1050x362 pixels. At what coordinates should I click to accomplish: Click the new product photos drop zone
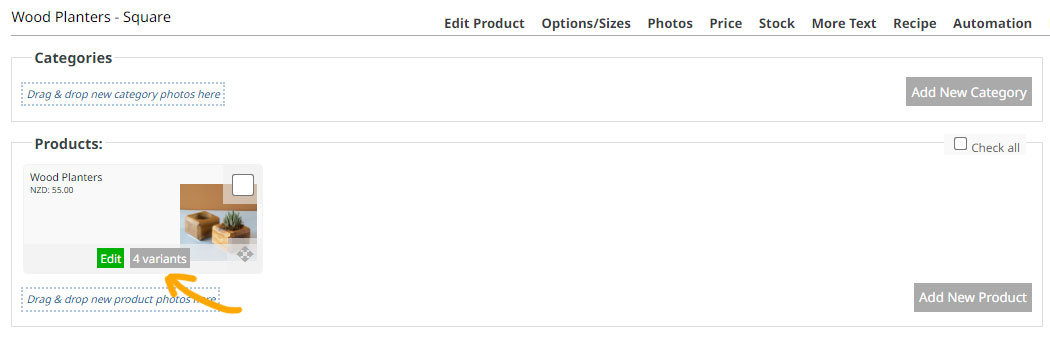pyautogui.click(x=121, y=299)
